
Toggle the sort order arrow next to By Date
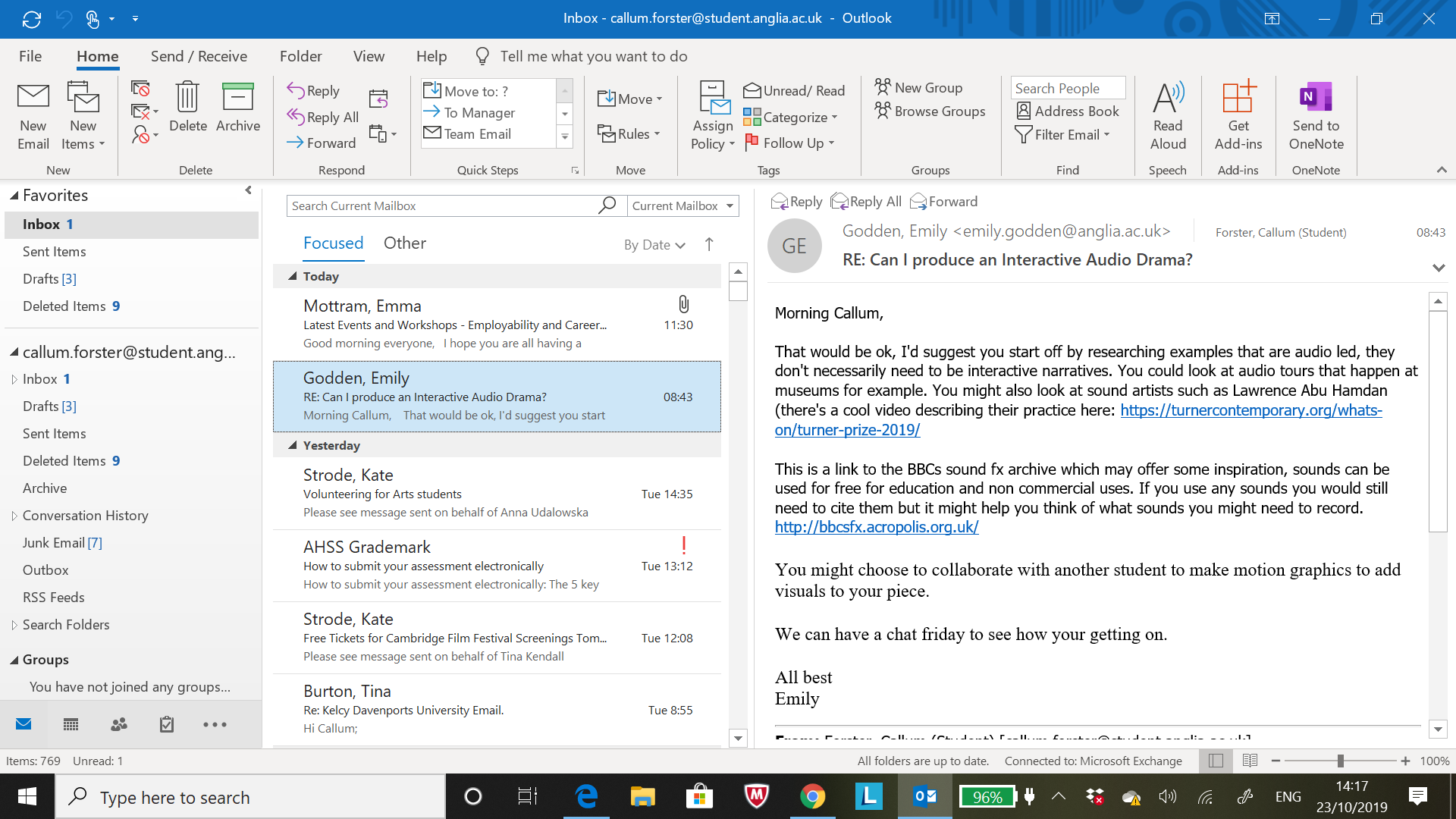pyautogui.click(x=709, y=244)
